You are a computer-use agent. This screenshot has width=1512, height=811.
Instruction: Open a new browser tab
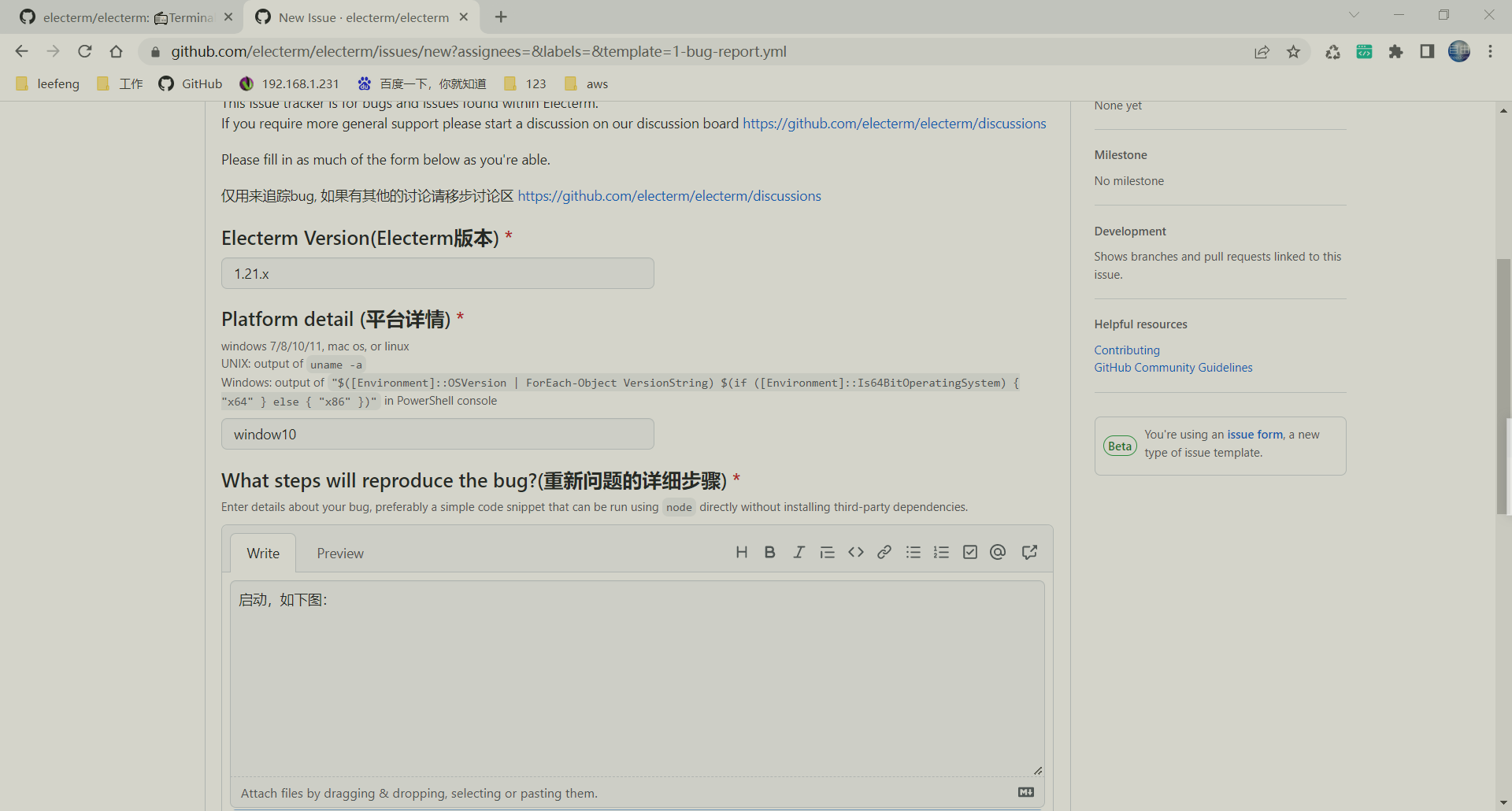502,17
